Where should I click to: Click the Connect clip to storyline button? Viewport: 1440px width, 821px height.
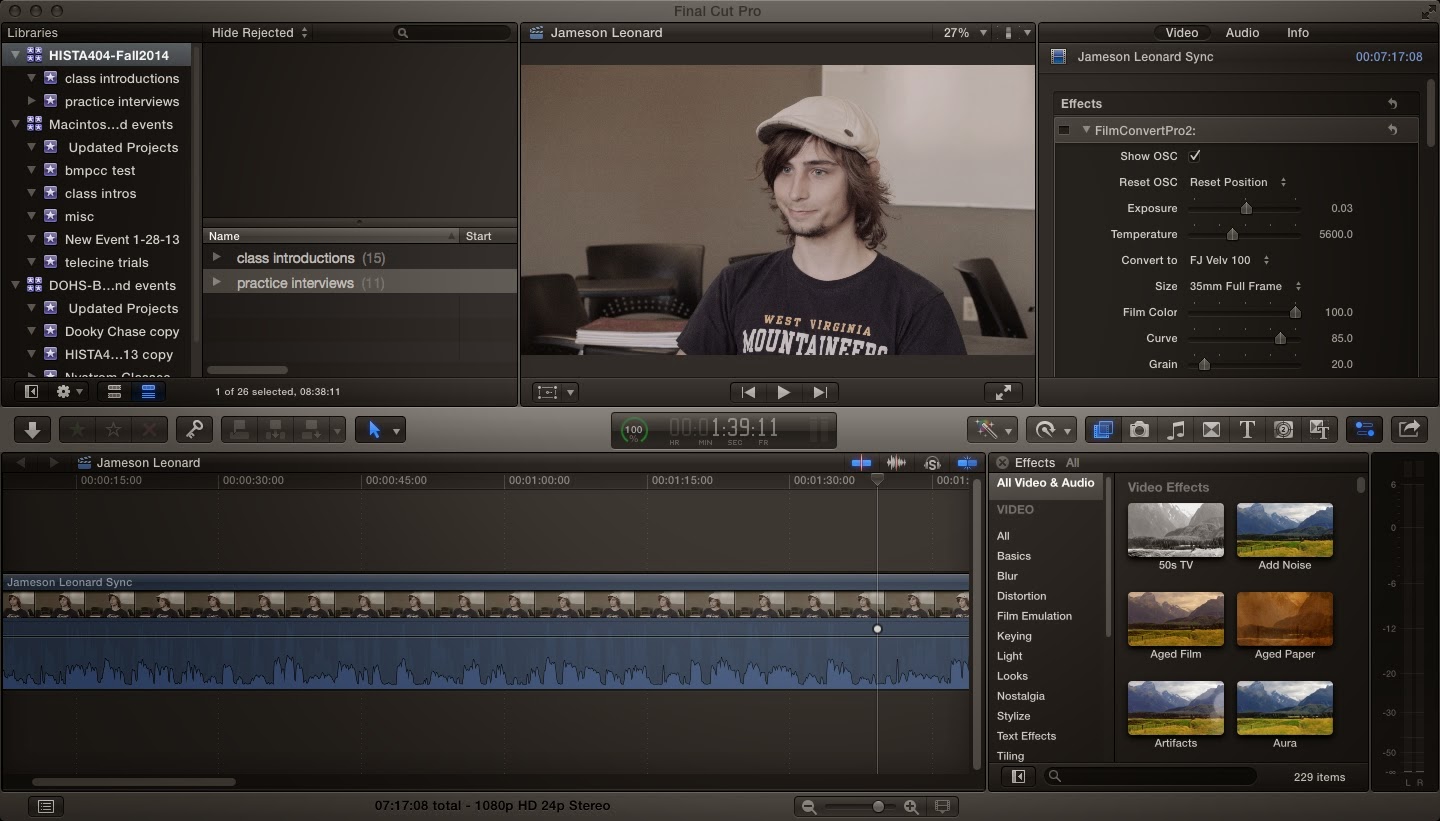point(240,430)
